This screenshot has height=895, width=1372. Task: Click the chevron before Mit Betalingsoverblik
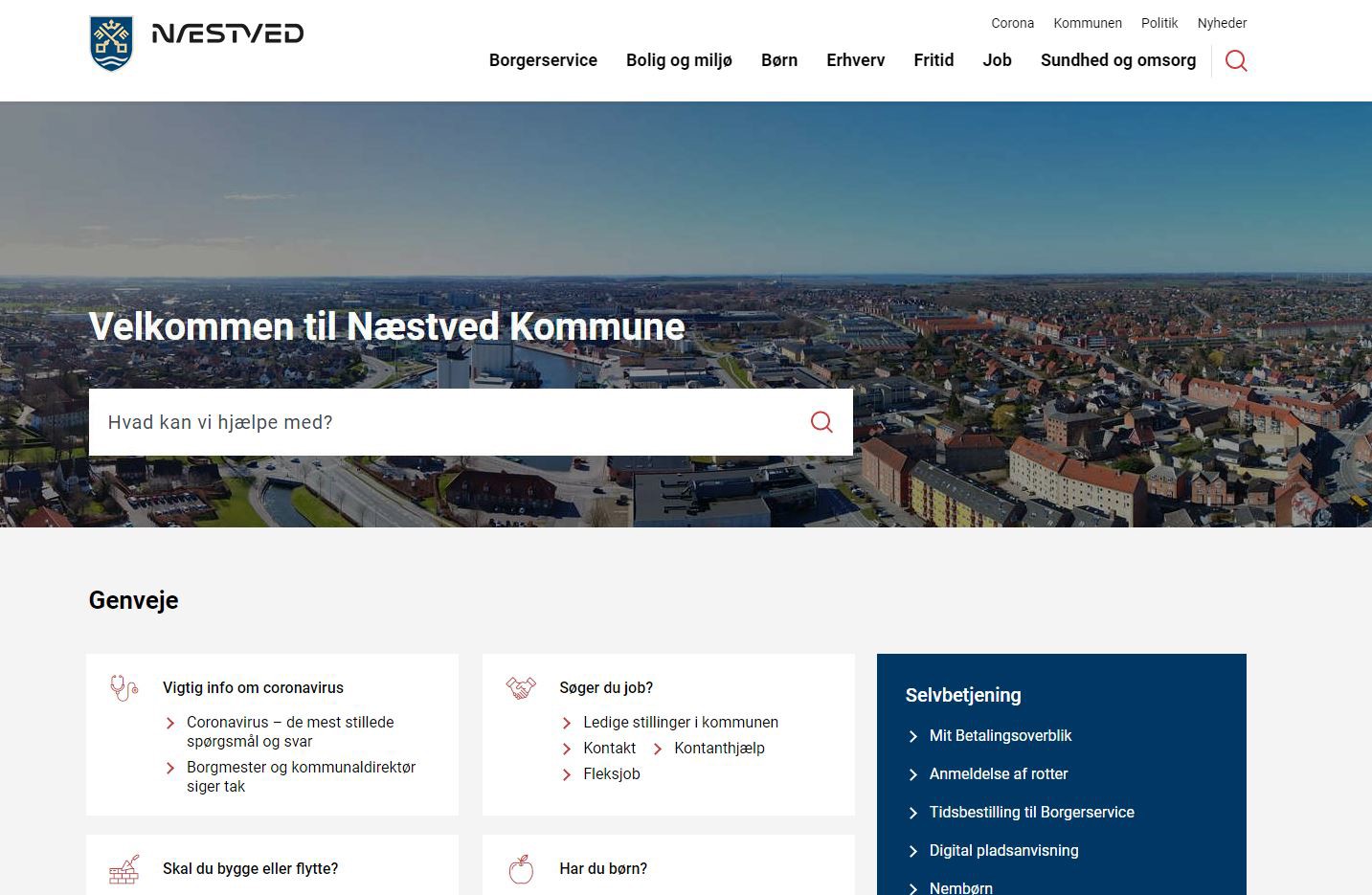tap(912, 736)
